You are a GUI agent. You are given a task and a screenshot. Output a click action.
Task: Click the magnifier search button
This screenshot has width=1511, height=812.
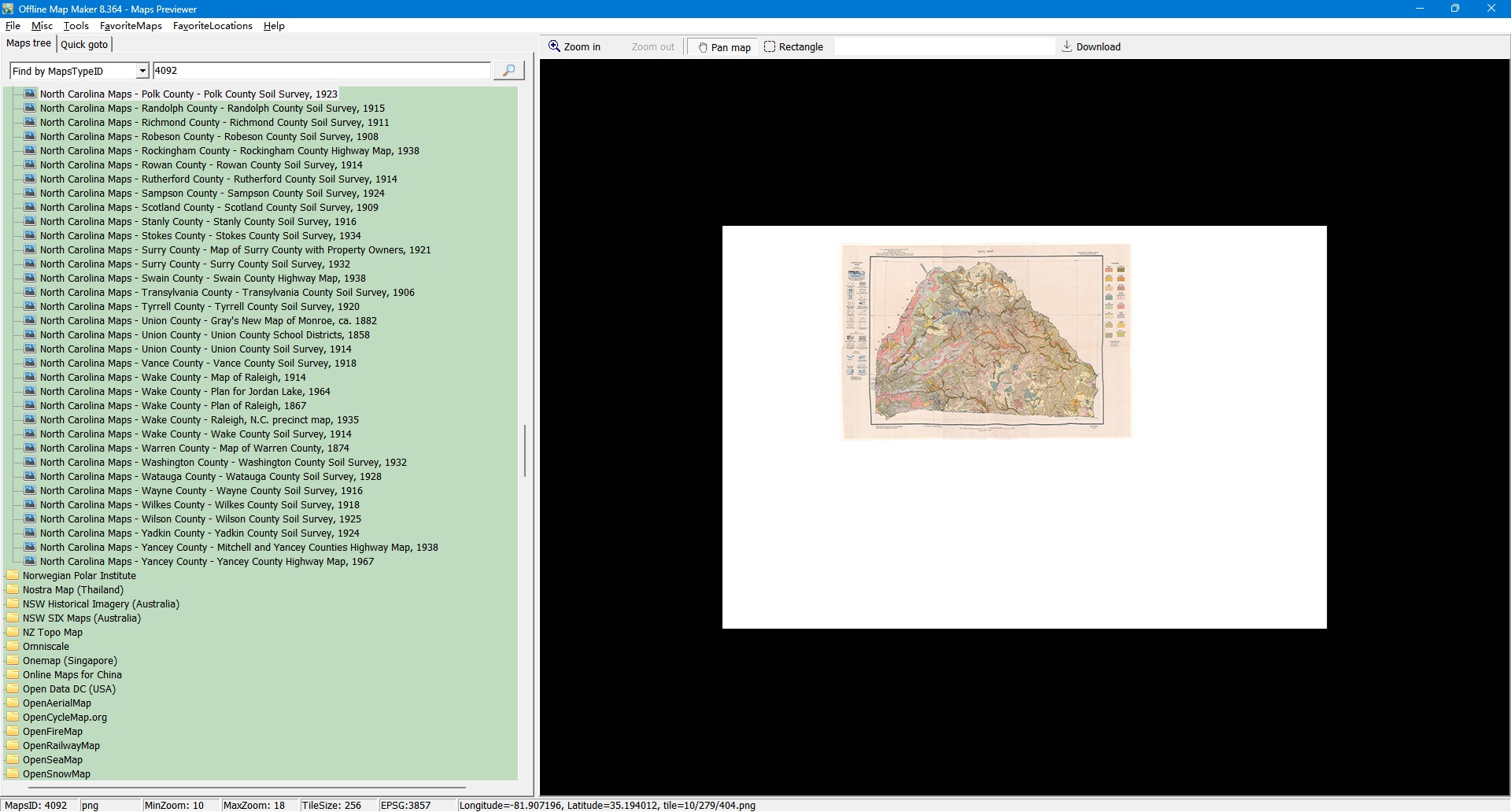pyautogui.click(x=508, y=71)
